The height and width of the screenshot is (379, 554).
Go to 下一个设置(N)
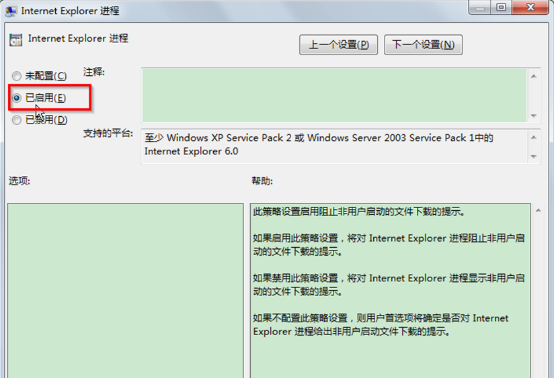pyautogui.click(x=423, y=45)
